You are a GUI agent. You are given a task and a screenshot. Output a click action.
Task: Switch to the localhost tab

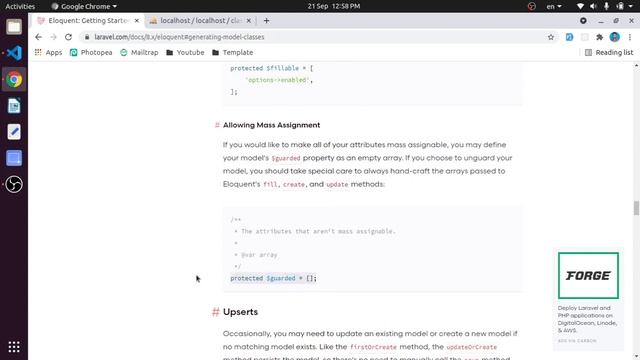(201, 20)
